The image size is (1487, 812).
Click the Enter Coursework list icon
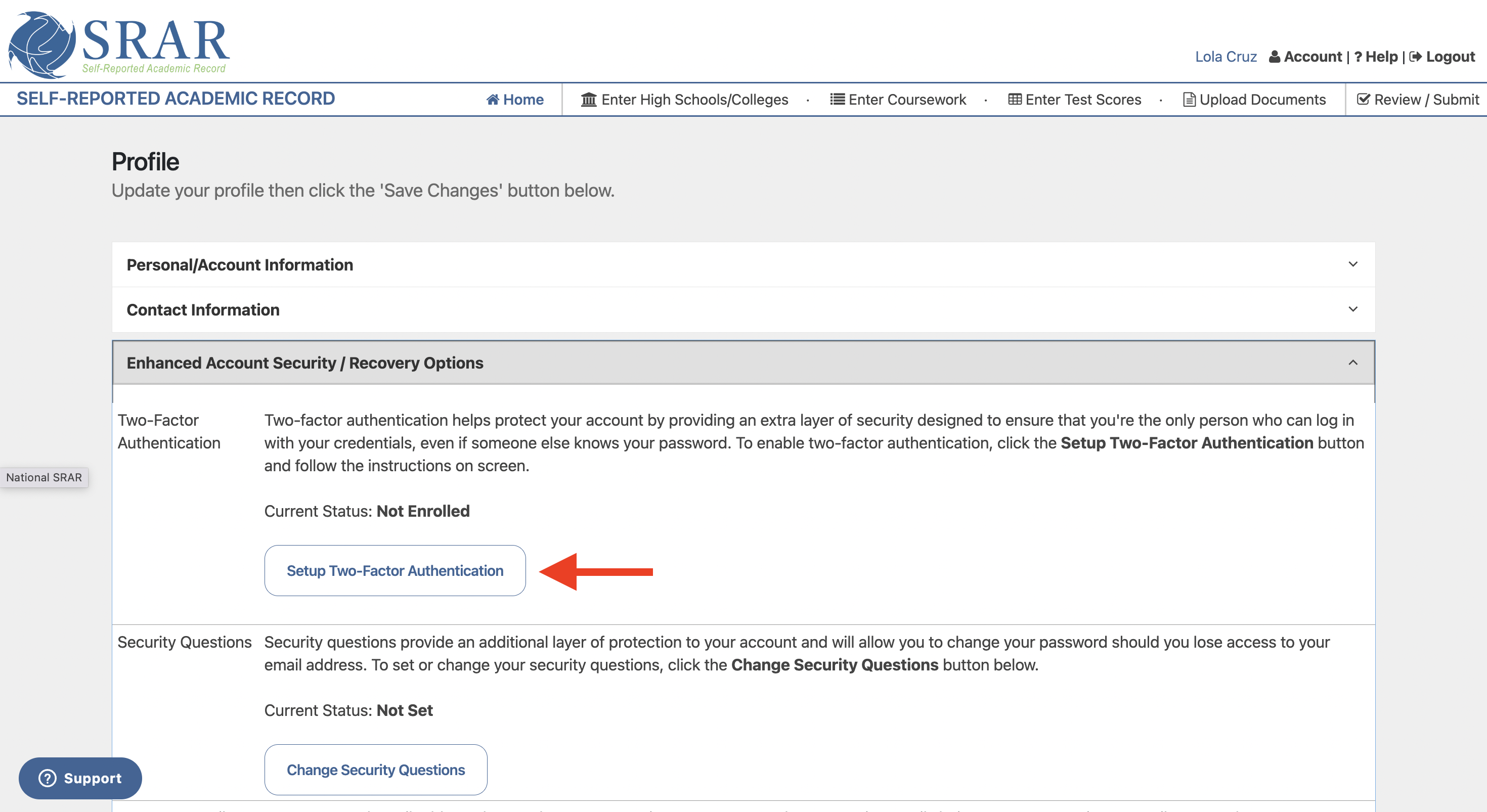coord(837,99)
